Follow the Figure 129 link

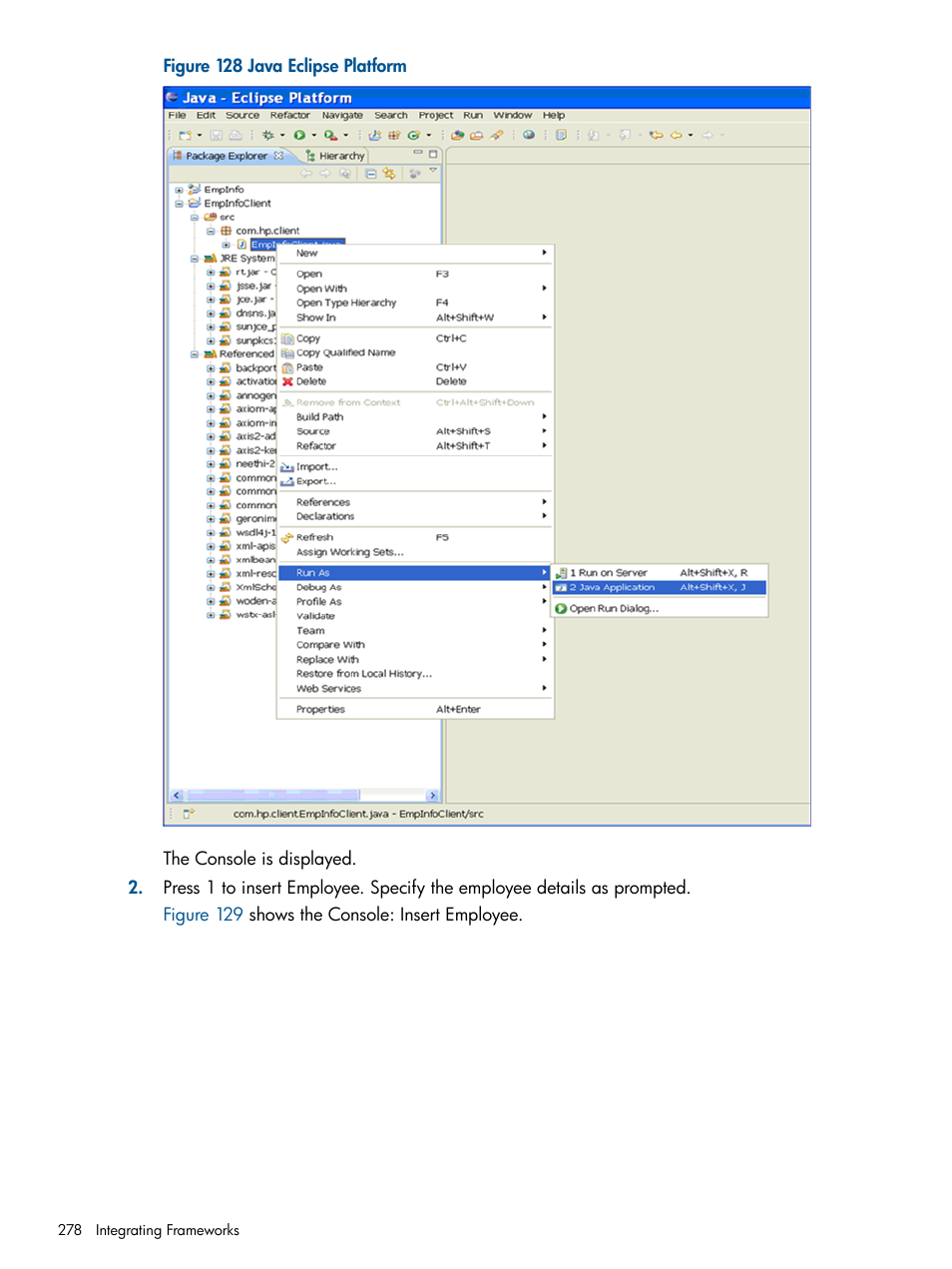point(203,915)
